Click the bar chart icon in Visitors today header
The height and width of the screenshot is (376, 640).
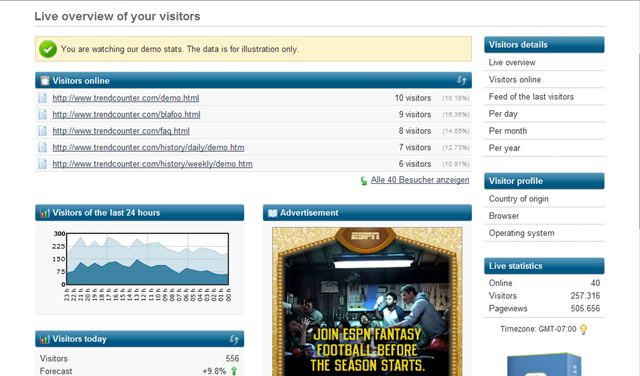pyautogui.click(x=45, y=339)
